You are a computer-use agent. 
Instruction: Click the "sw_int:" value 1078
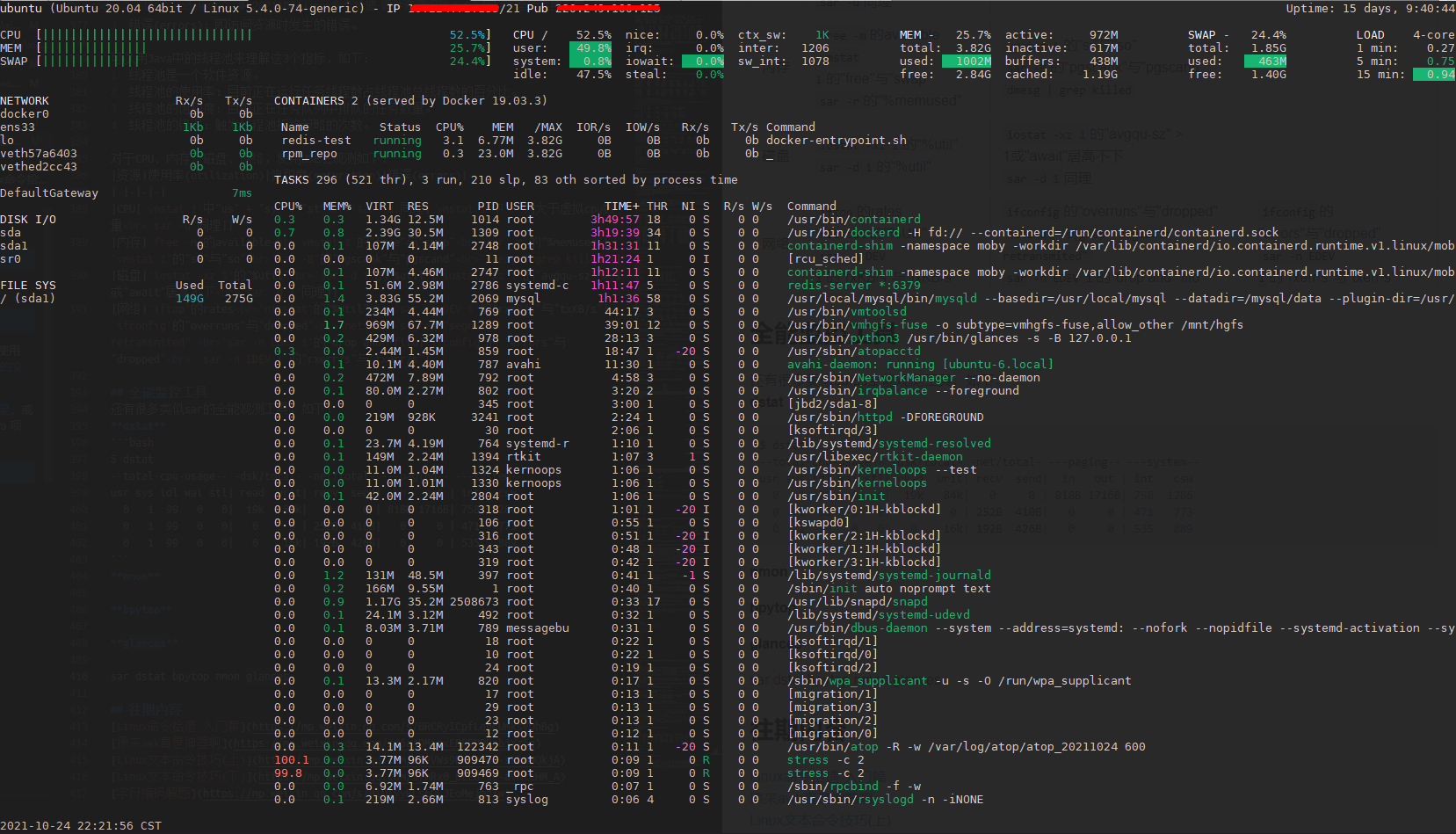pyautogui.click(x=815, y=62)
